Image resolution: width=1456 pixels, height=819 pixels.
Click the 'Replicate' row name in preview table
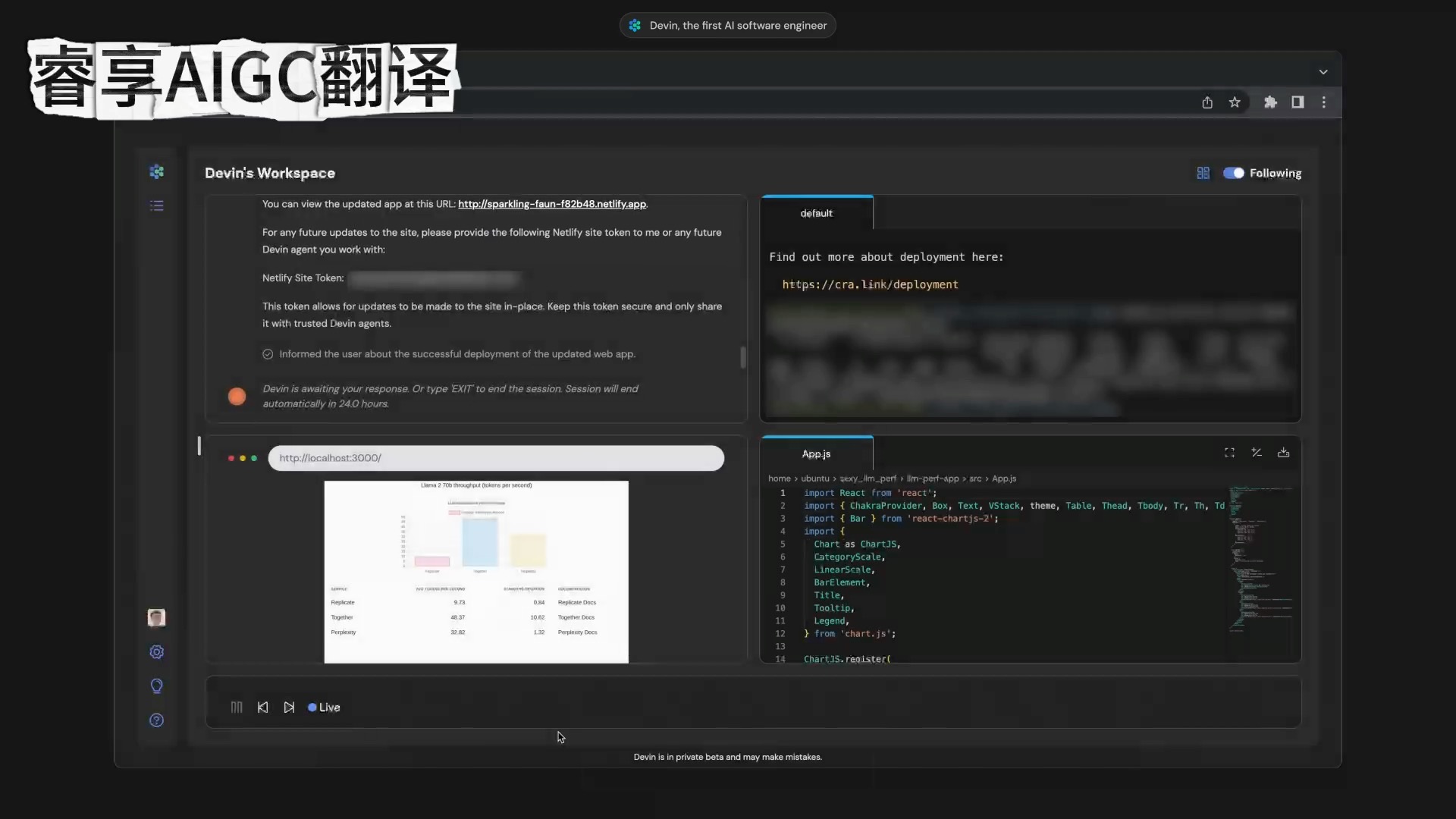[x=343, y=603]
